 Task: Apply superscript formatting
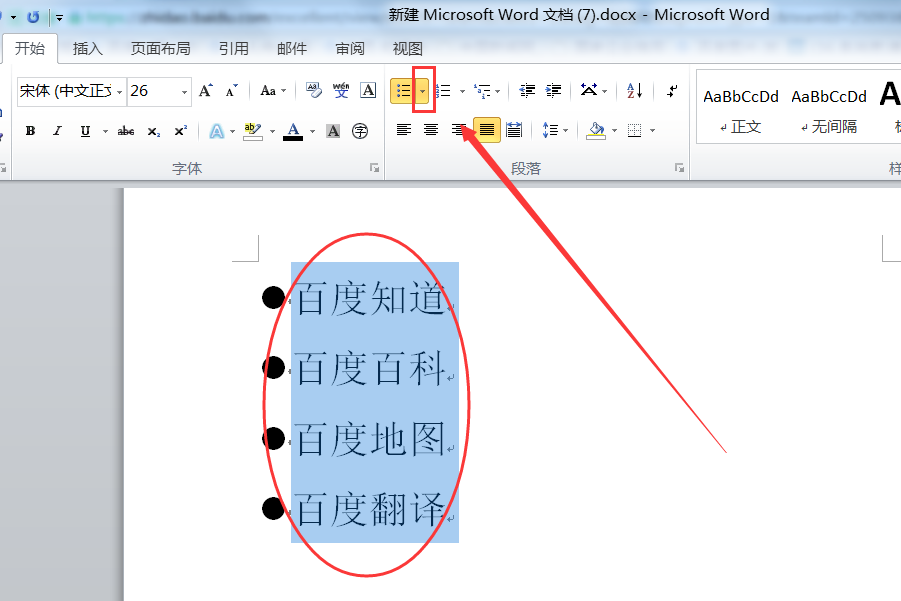click(x=180, y=131)
